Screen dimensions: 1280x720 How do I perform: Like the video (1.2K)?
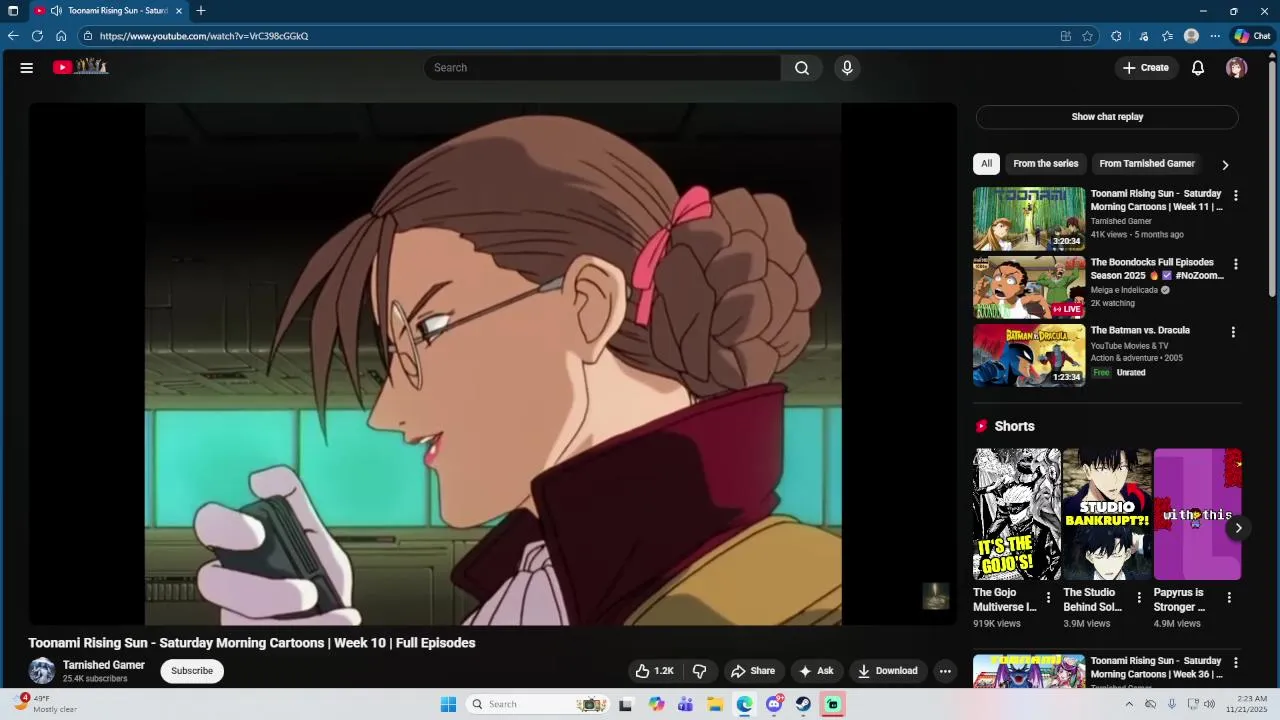click(655, 671)
